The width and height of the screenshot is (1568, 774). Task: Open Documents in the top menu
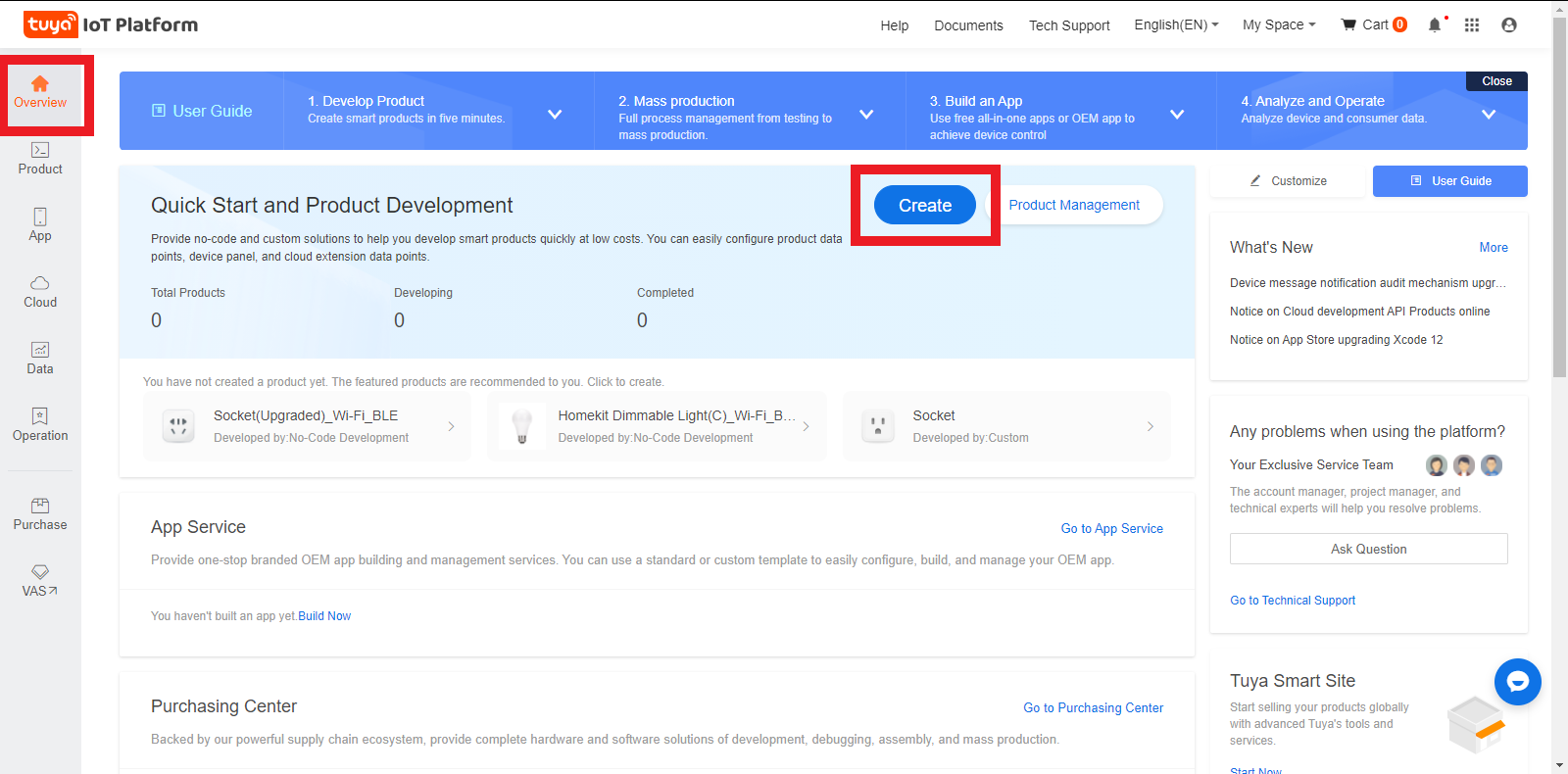pyautogui.click(x=968, y=25)
